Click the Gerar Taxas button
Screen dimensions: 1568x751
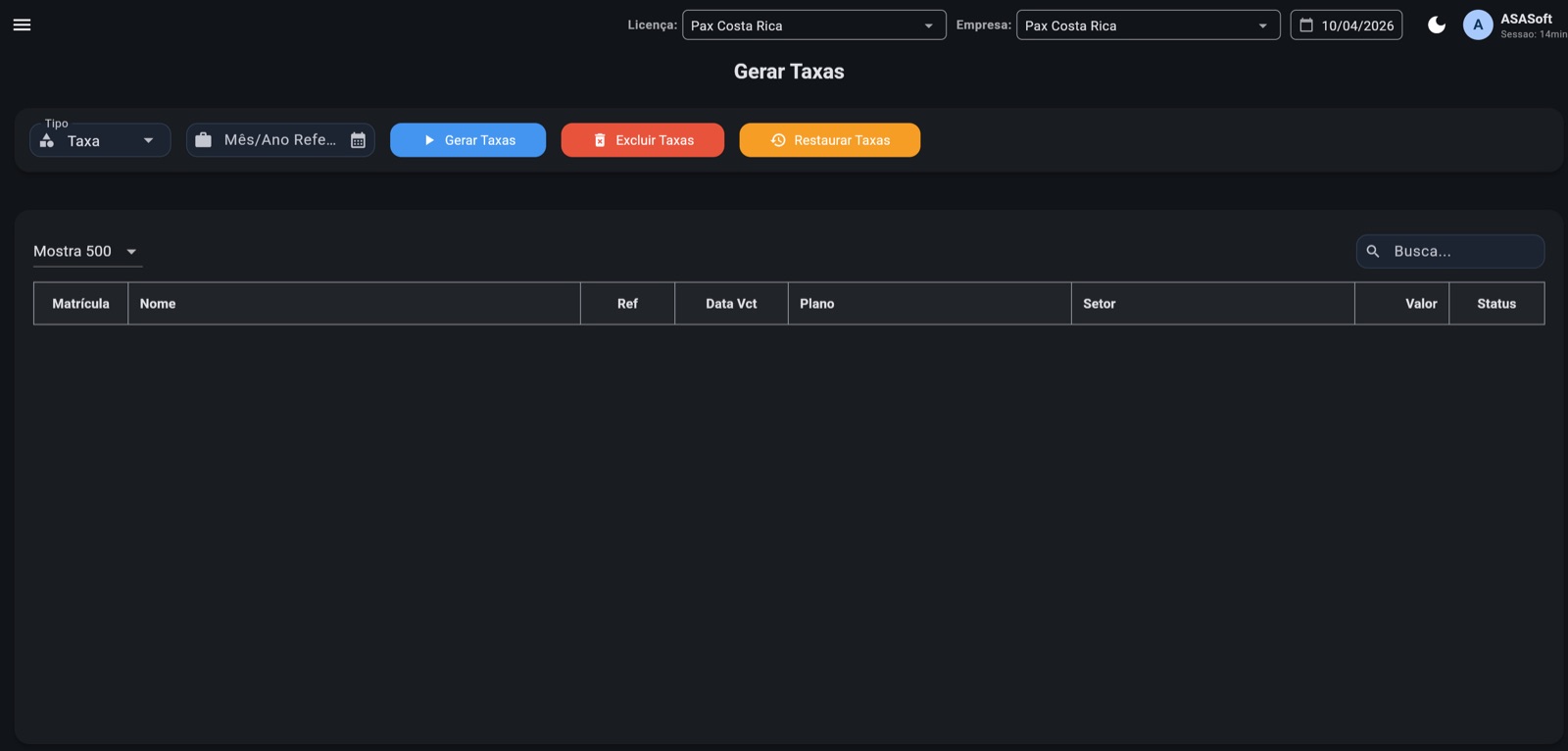[x=467, y=140]
